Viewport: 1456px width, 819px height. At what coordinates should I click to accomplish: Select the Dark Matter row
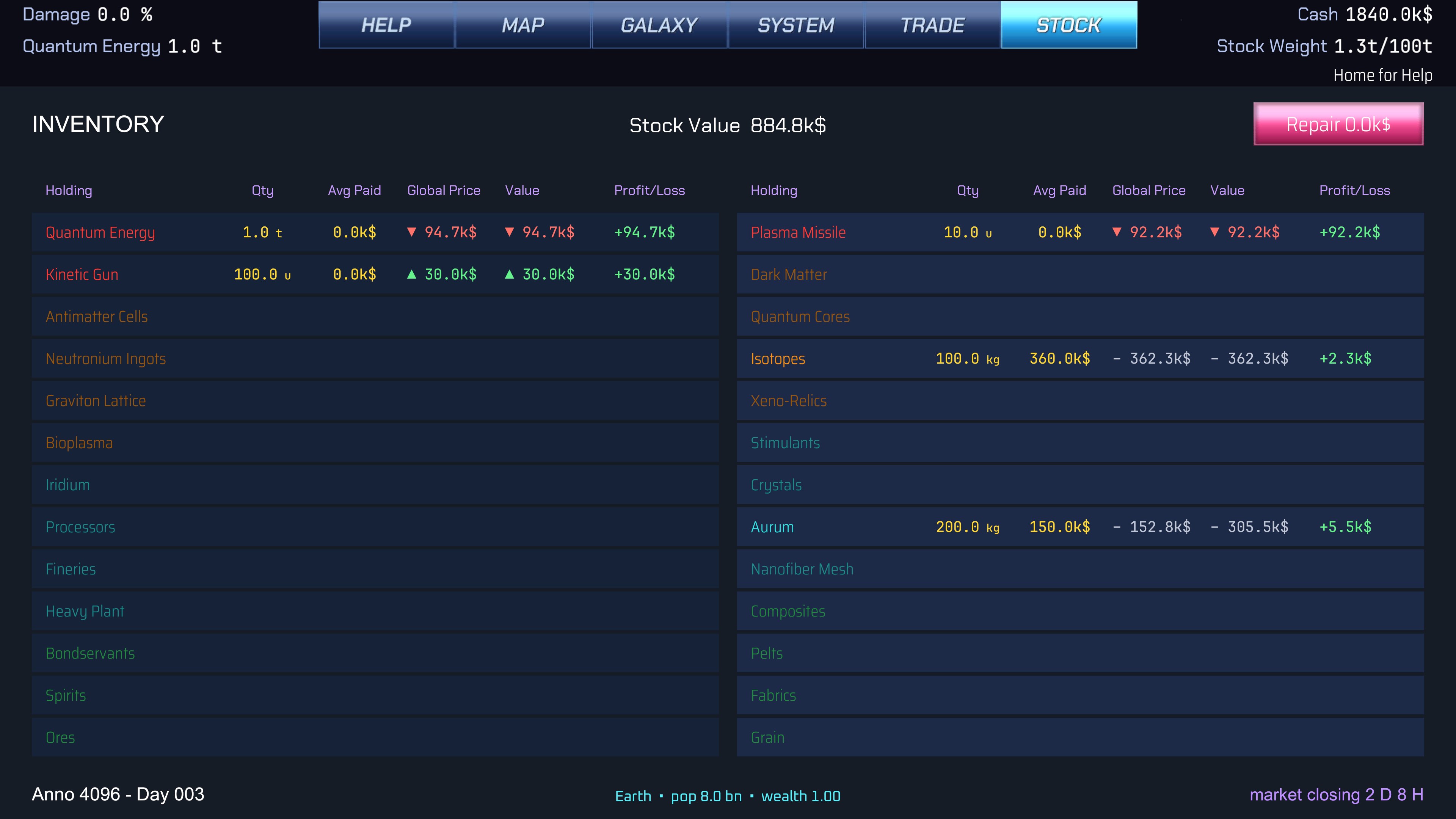pyautogui.click(x=1080, y=274)
